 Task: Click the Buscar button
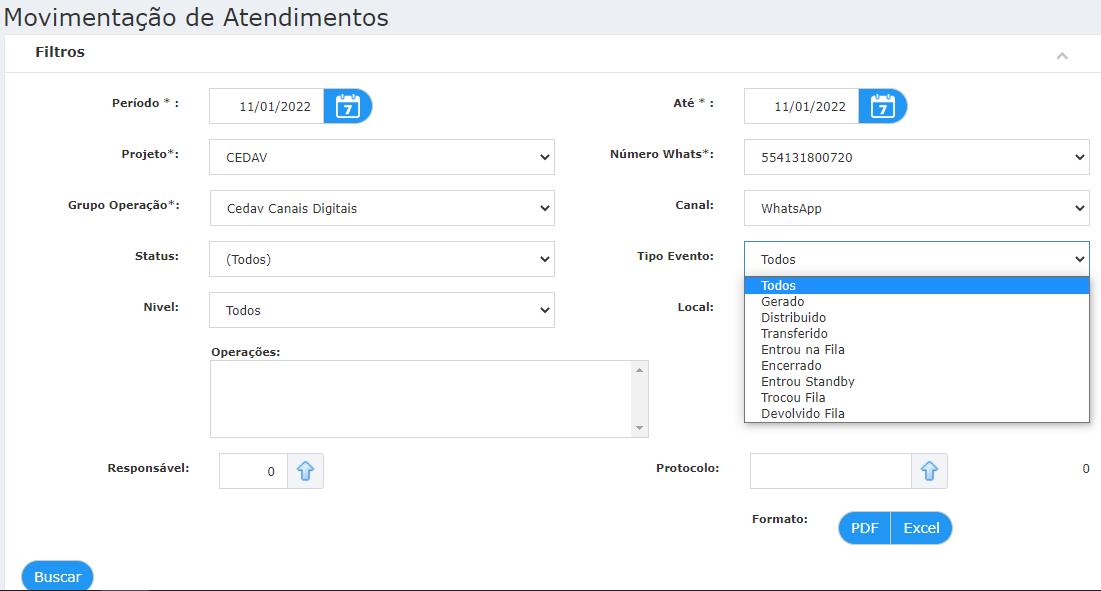(58, 576)
